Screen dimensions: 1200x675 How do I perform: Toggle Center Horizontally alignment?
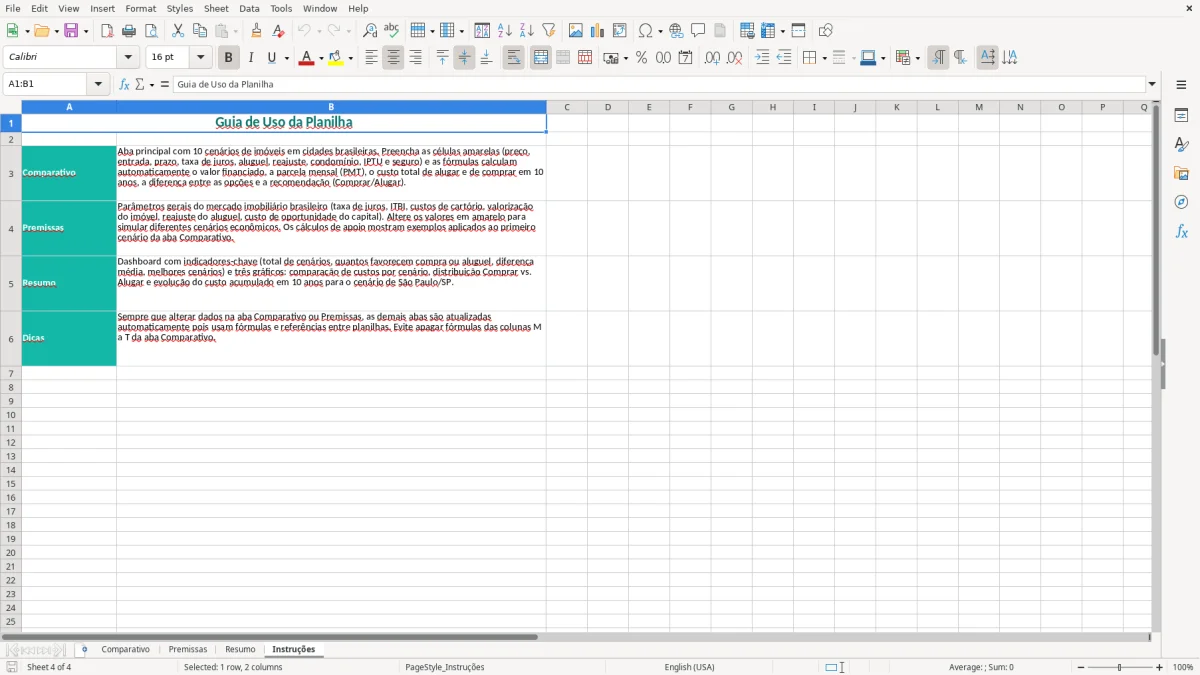394,58
